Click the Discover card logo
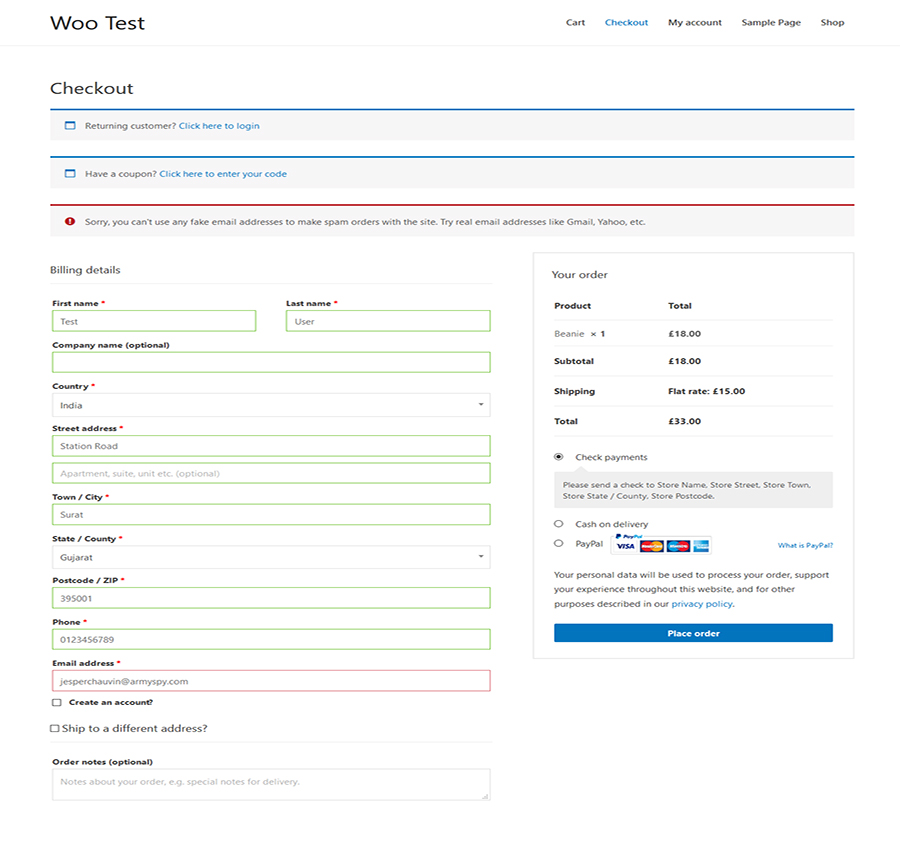 [677, 546]
